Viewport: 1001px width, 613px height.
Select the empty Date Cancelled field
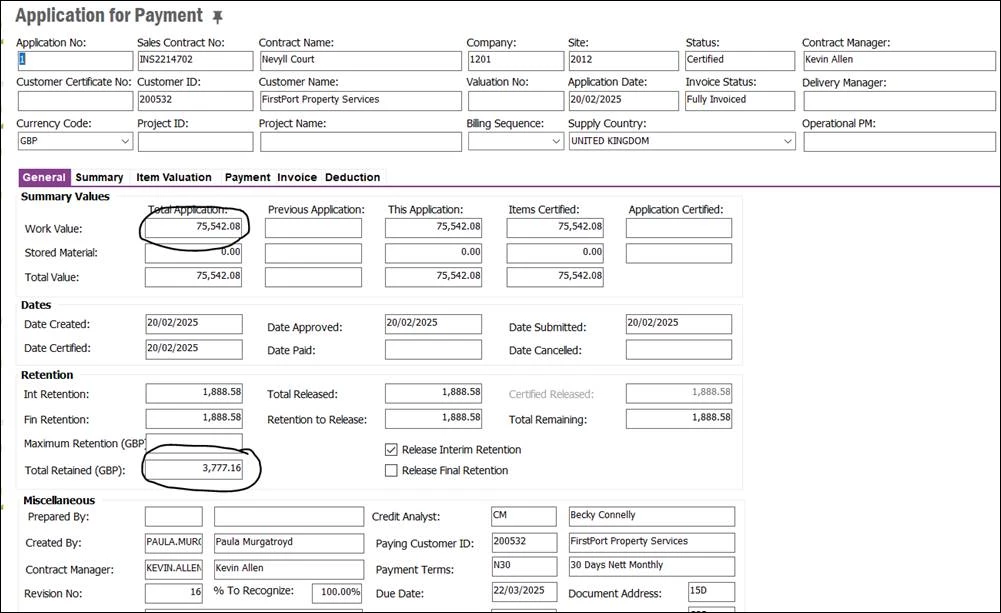679,349
